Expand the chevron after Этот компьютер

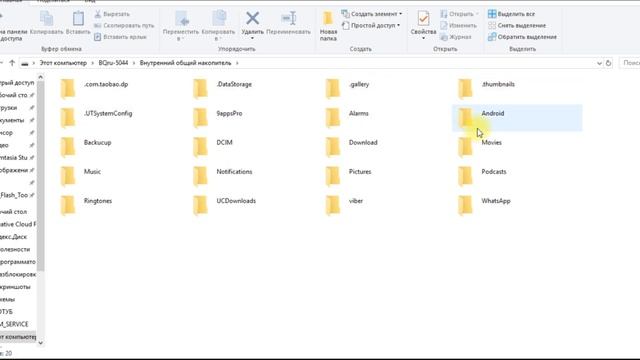tap(93, 63)
